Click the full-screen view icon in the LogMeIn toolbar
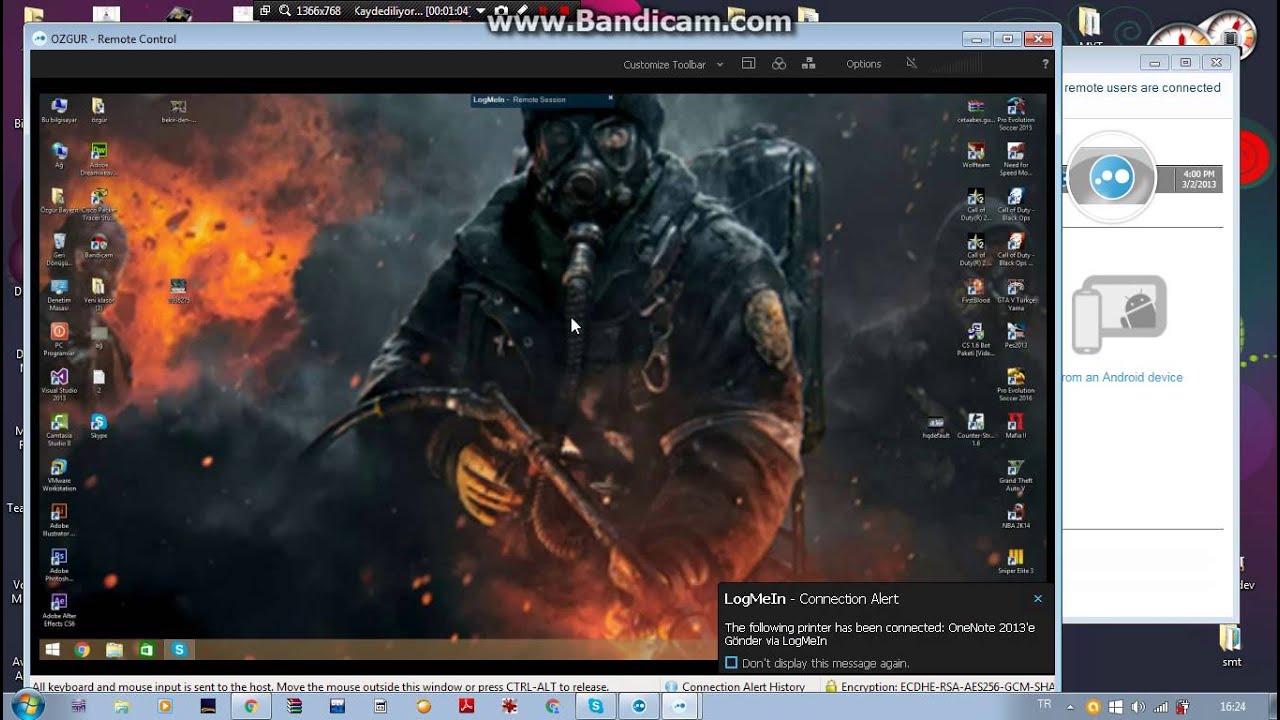The height and width of the screenshot is (720, 1280). tap(748, 63)
